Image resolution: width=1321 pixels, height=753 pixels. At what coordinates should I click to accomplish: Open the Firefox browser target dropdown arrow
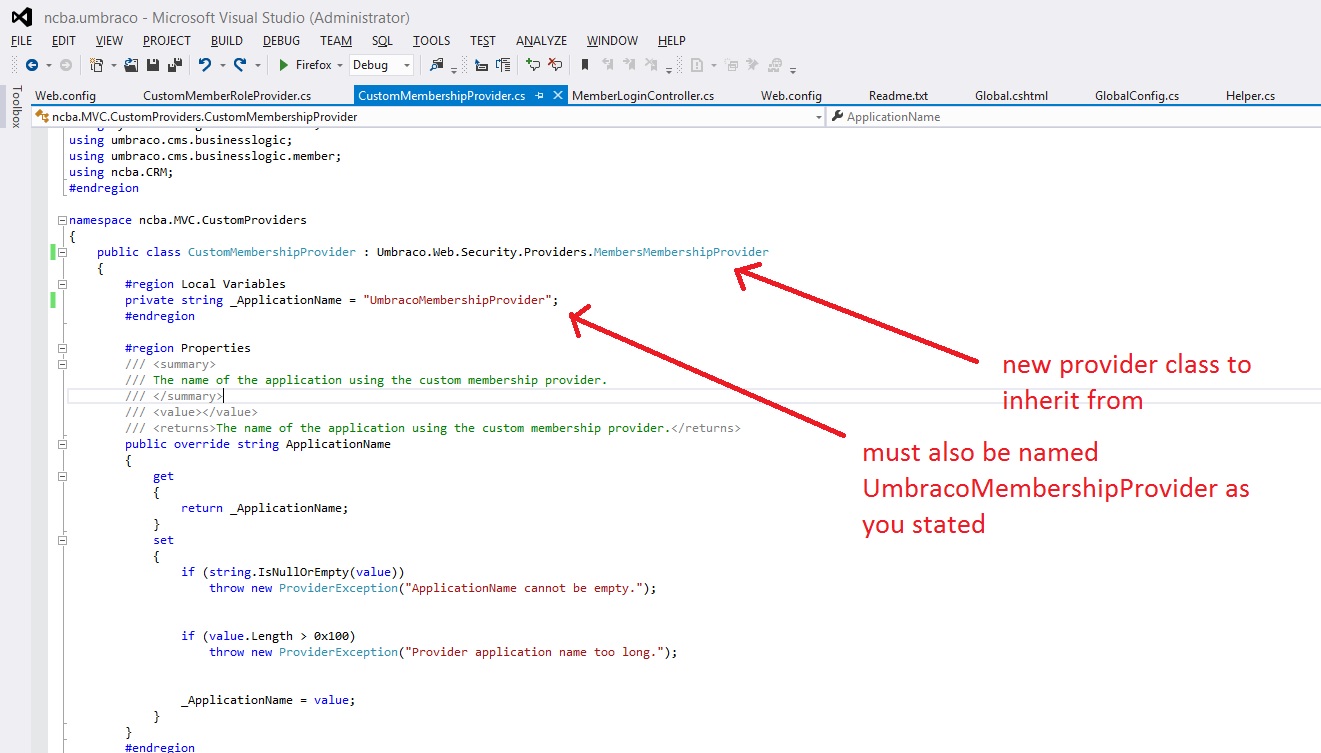pos(340,66)
